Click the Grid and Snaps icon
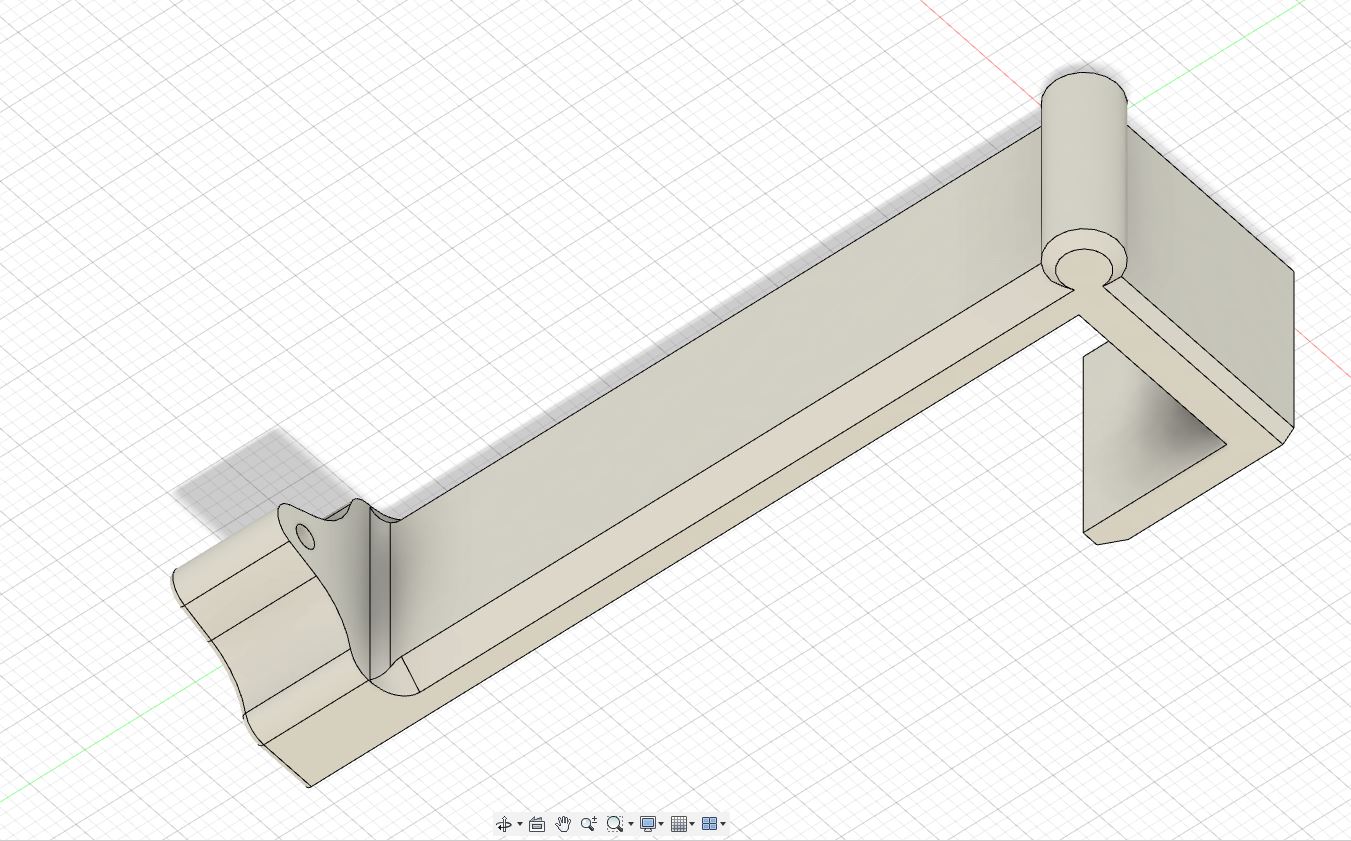This screenshot has width=1351, height=841. pyautogui.click(x=681, y=823)
